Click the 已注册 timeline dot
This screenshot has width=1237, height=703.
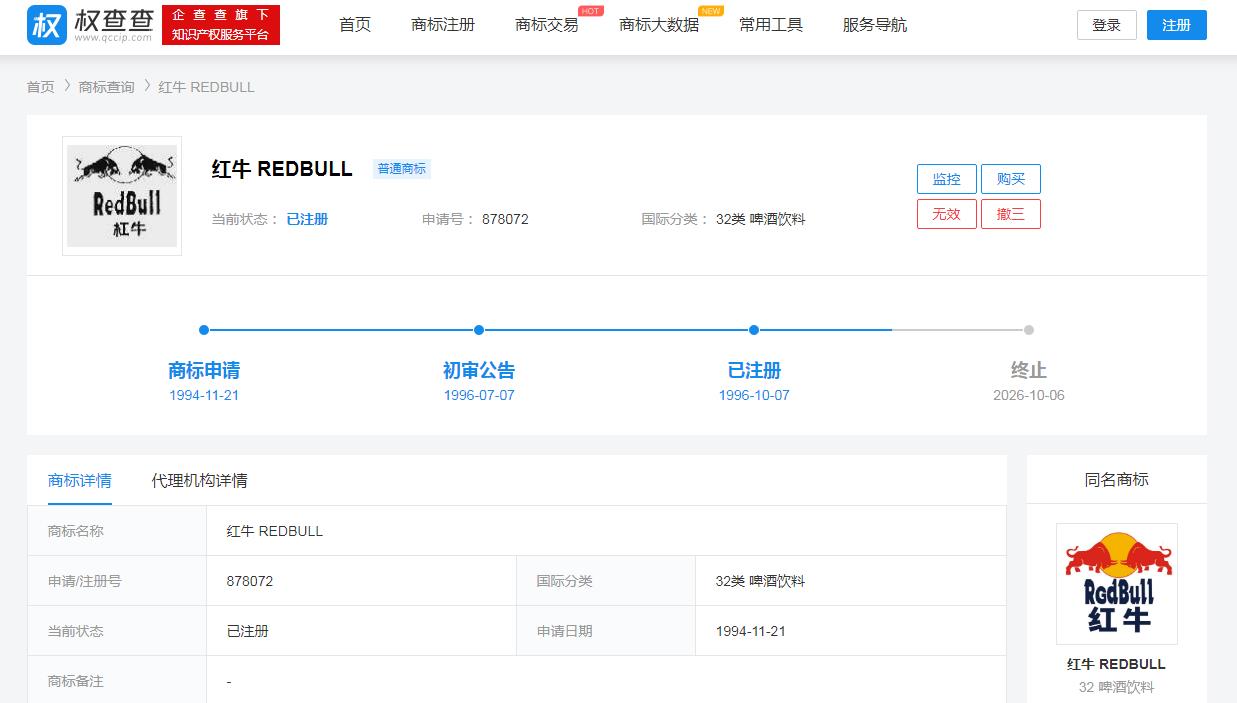tap(754, 330)
